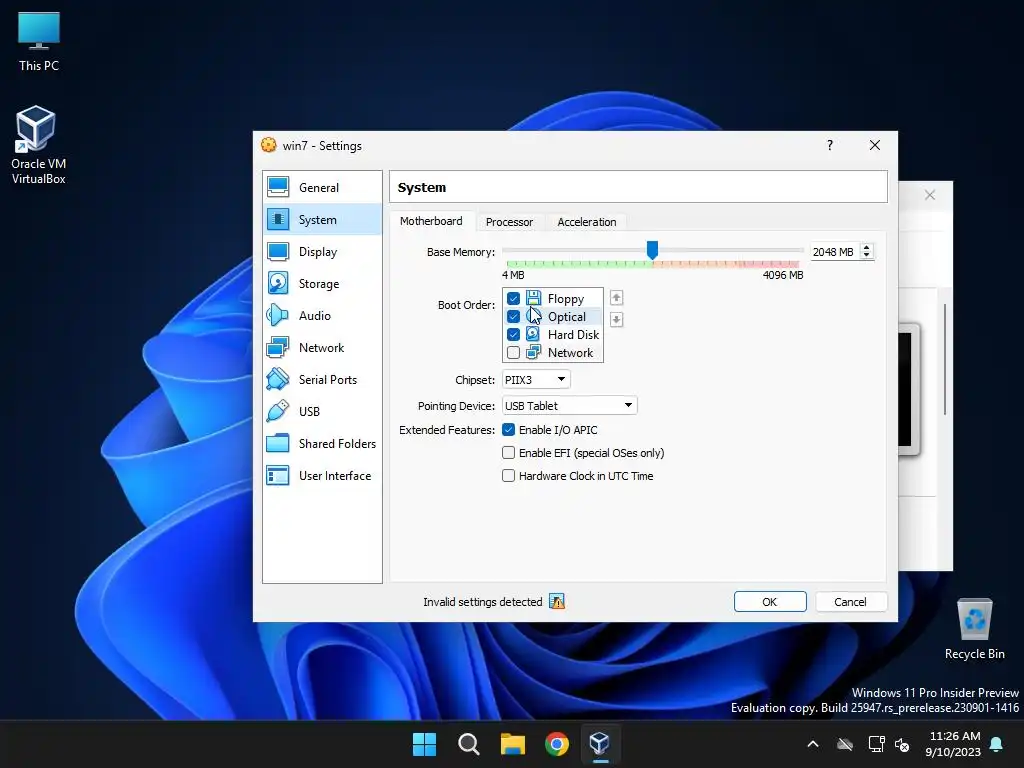Enable Hardware Clock in UTC Time
This screenshot has width=1024, height=768.
coord(508,475)
